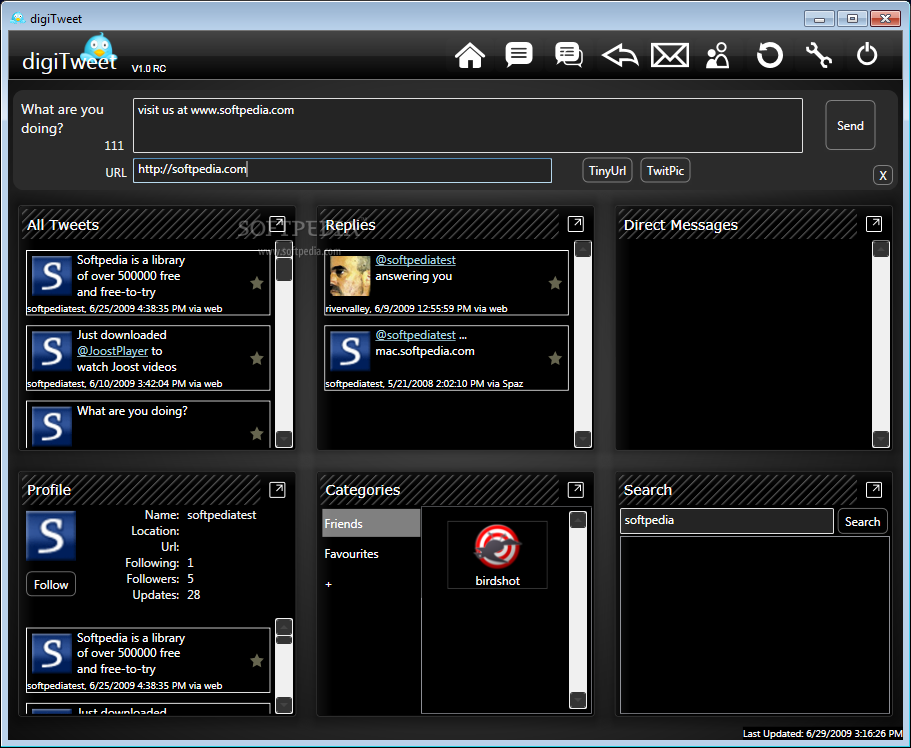Viewport: 911px width, 748px height.
Task: Click Direct Messages scrollbar down arrow
Action: tap(881, 439)
